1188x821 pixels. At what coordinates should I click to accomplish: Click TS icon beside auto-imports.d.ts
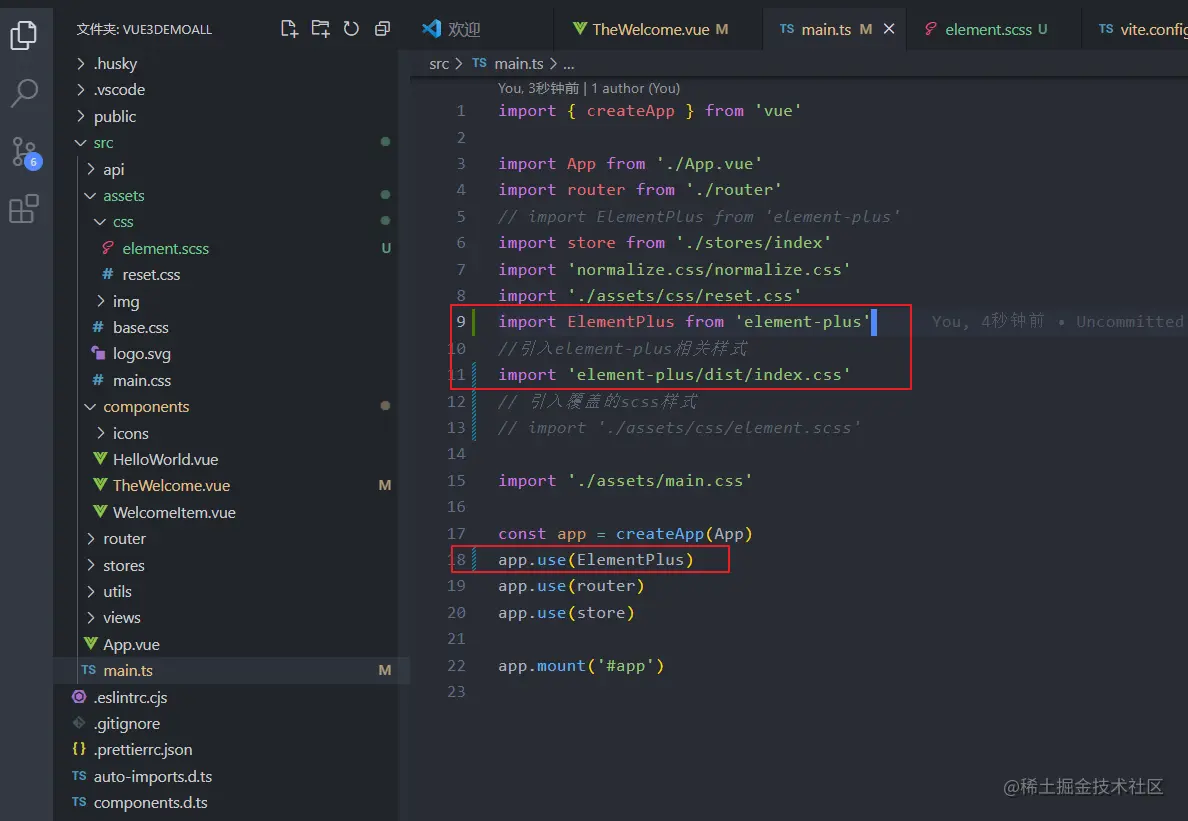pyautogui.click(x=79, y=776)
